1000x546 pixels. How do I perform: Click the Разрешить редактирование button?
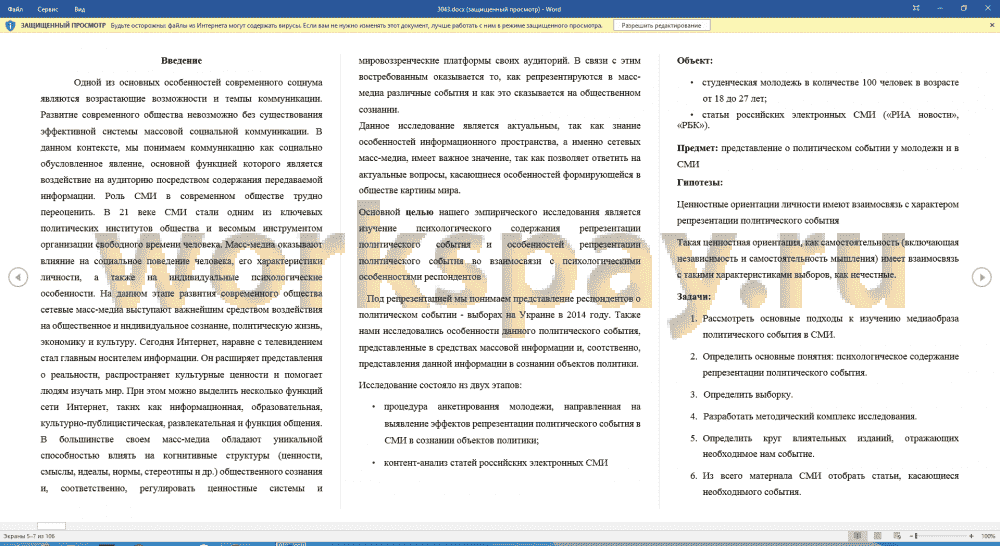tap(661, 26)
